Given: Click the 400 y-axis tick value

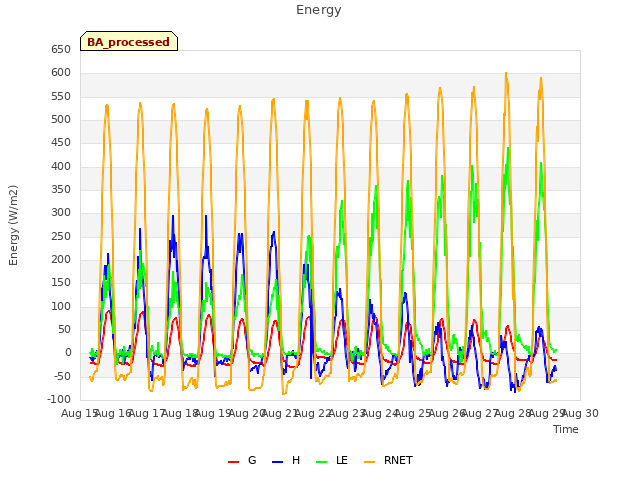Looking at the screenshot, I should tap(61, 166).
